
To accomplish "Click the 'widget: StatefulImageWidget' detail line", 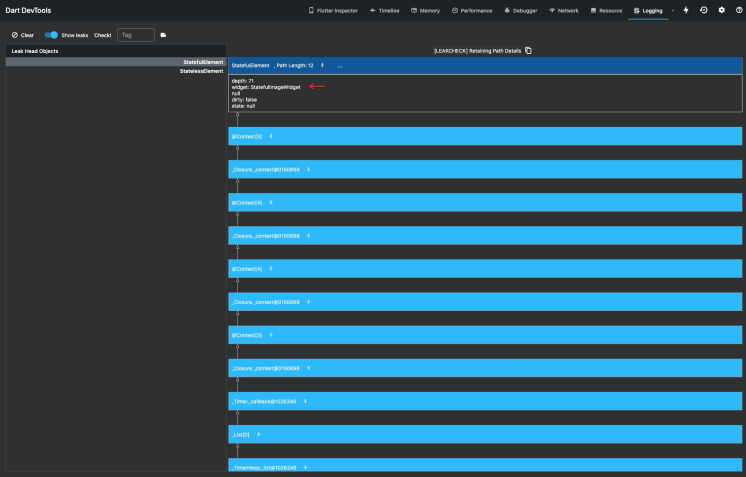I will (266, 87).
